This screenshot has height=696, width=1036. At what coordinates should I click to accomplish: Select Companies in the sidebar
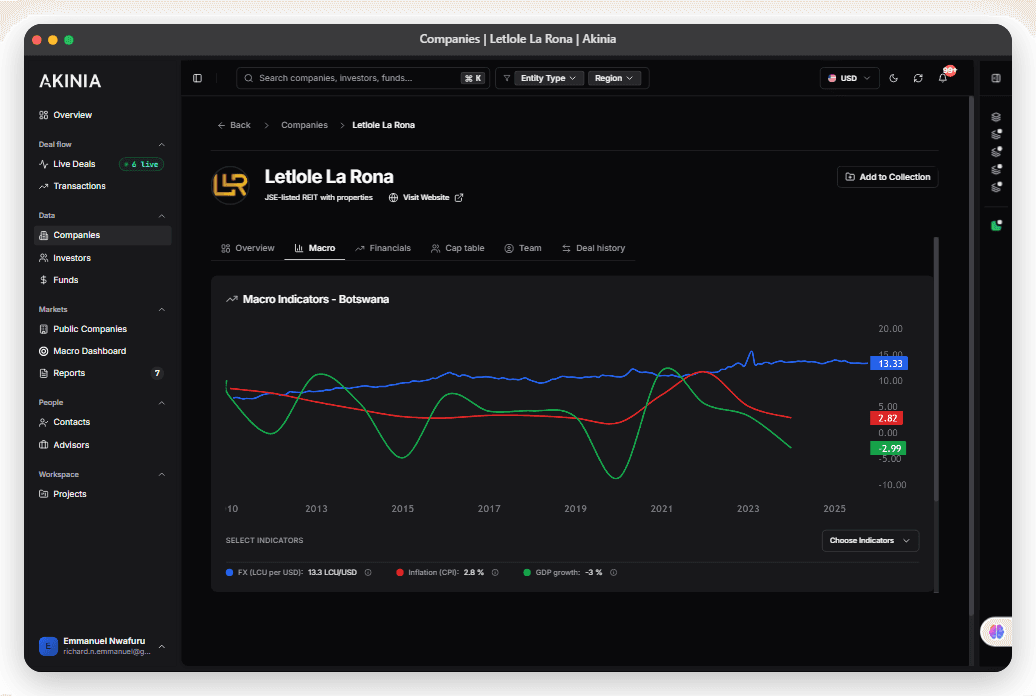click(x=102, y=235)
